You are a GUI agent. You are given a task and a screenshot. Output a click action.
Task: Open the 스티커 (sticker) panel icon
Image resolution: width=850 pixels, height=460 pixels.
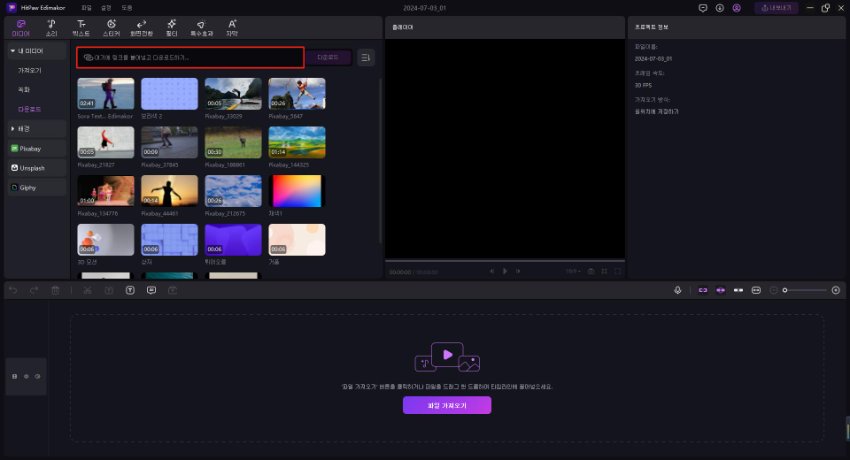pyautogui.click(x=111, y=23)
